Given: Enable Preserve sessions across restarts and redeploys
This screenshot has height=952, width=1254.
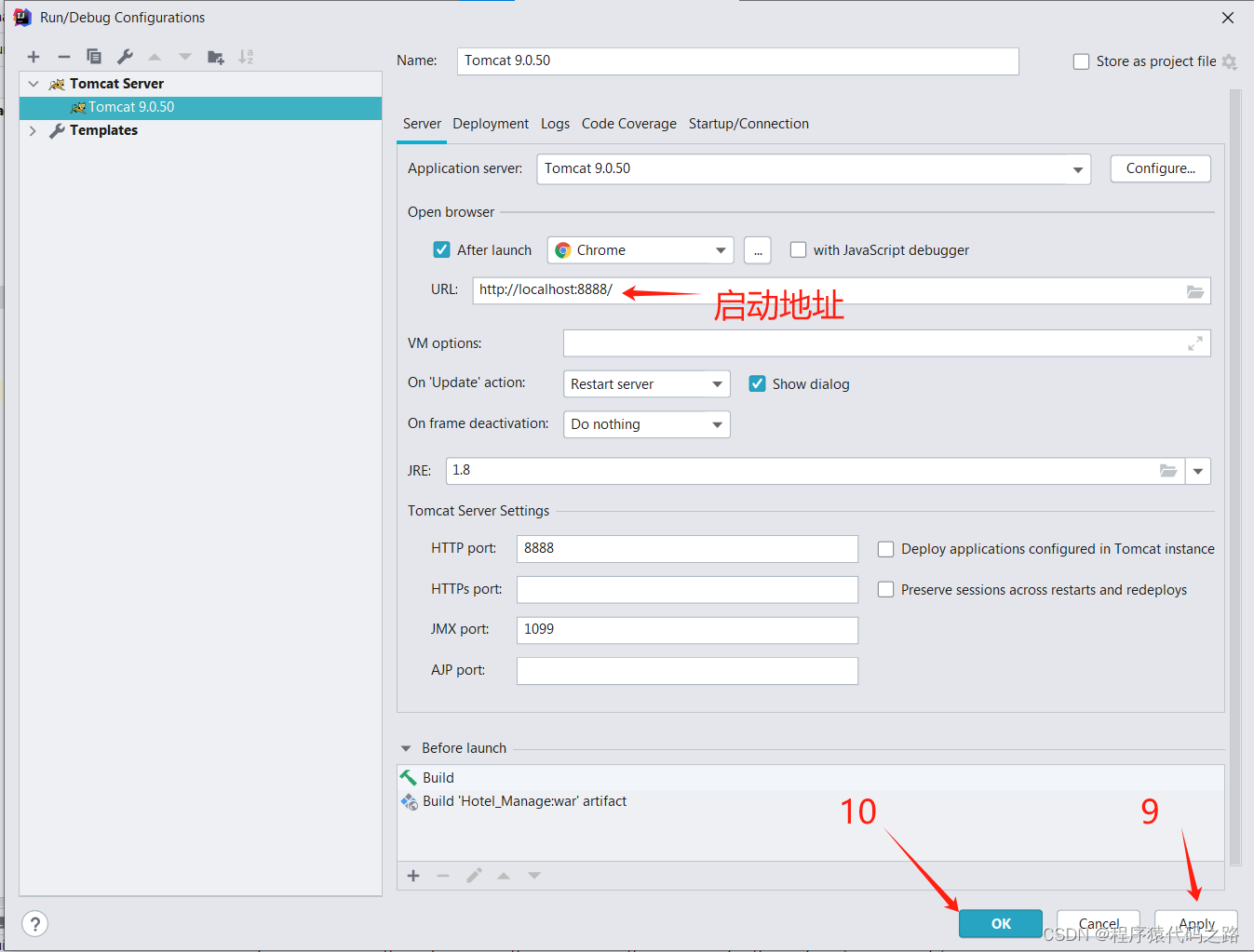Looking at the screenshot, I should coord(885,589).
